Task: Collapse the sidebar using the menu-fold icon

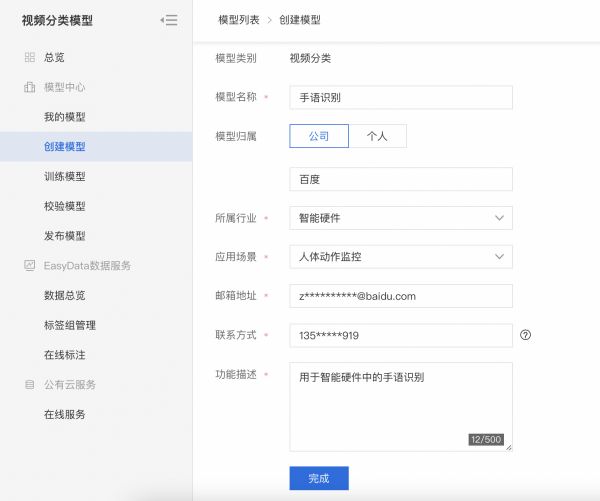Action: click(169, 20)
